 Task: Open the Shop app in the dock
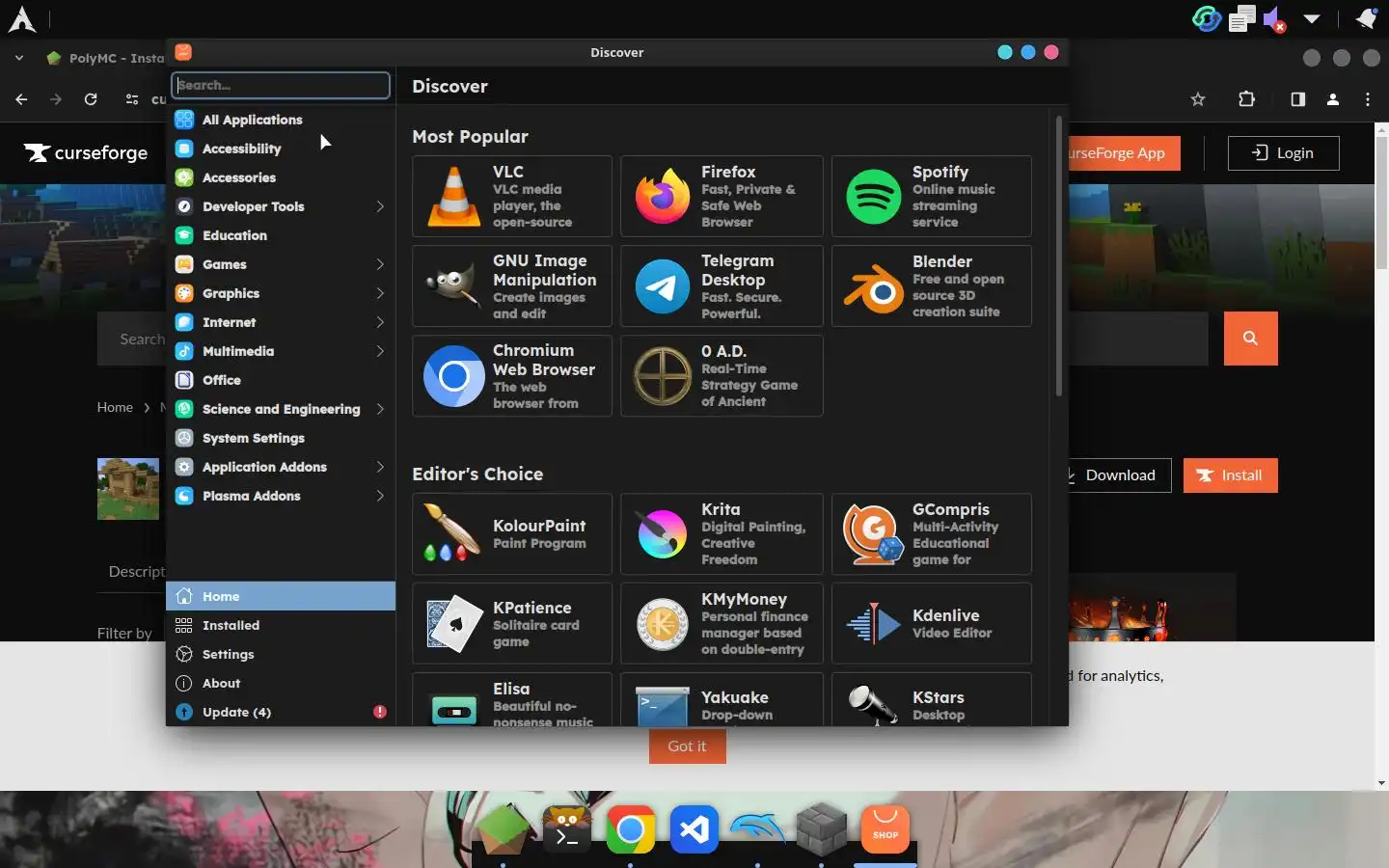tap(885, 829)
